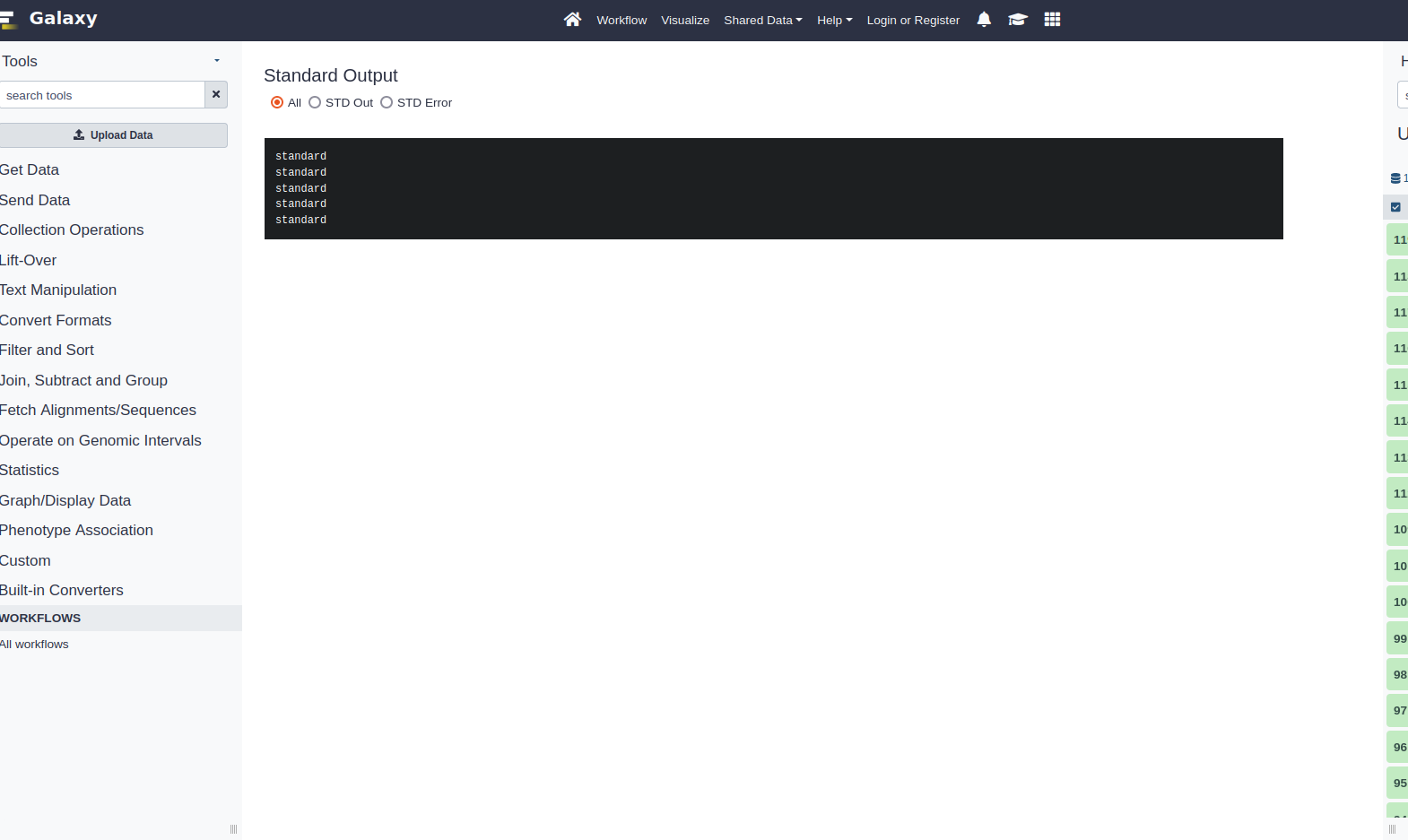Open the Workflow menu item
The height and width of the screenshot is (840, 1408).
tap(621, 20)
